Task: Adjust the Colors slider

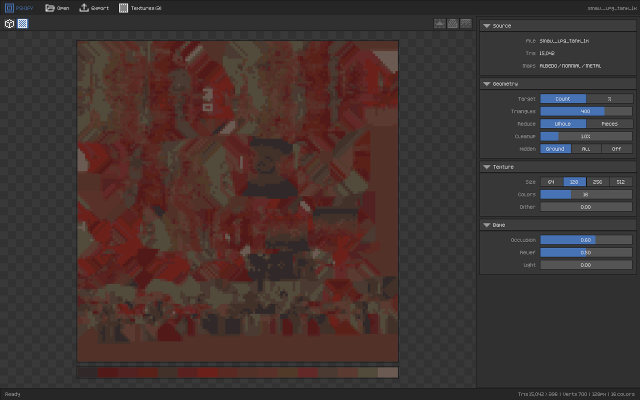Action: 586,194
